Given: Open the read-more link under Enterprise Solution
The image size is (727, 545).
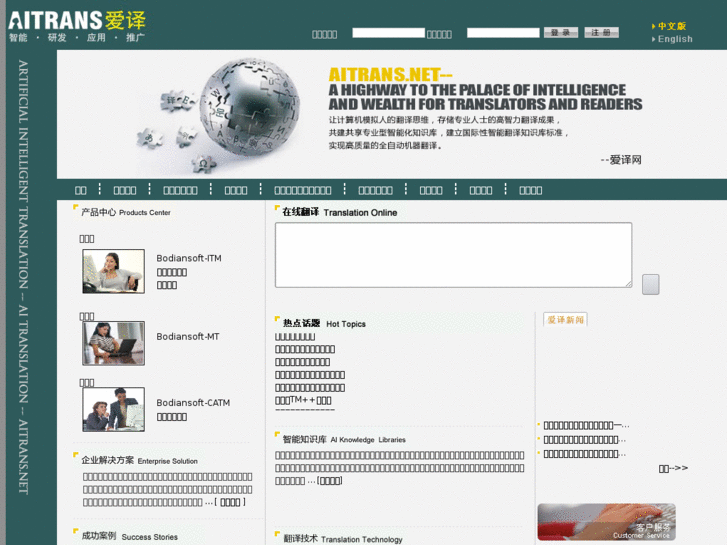Looking at the screenshot, I should click(x=230, y=502).
